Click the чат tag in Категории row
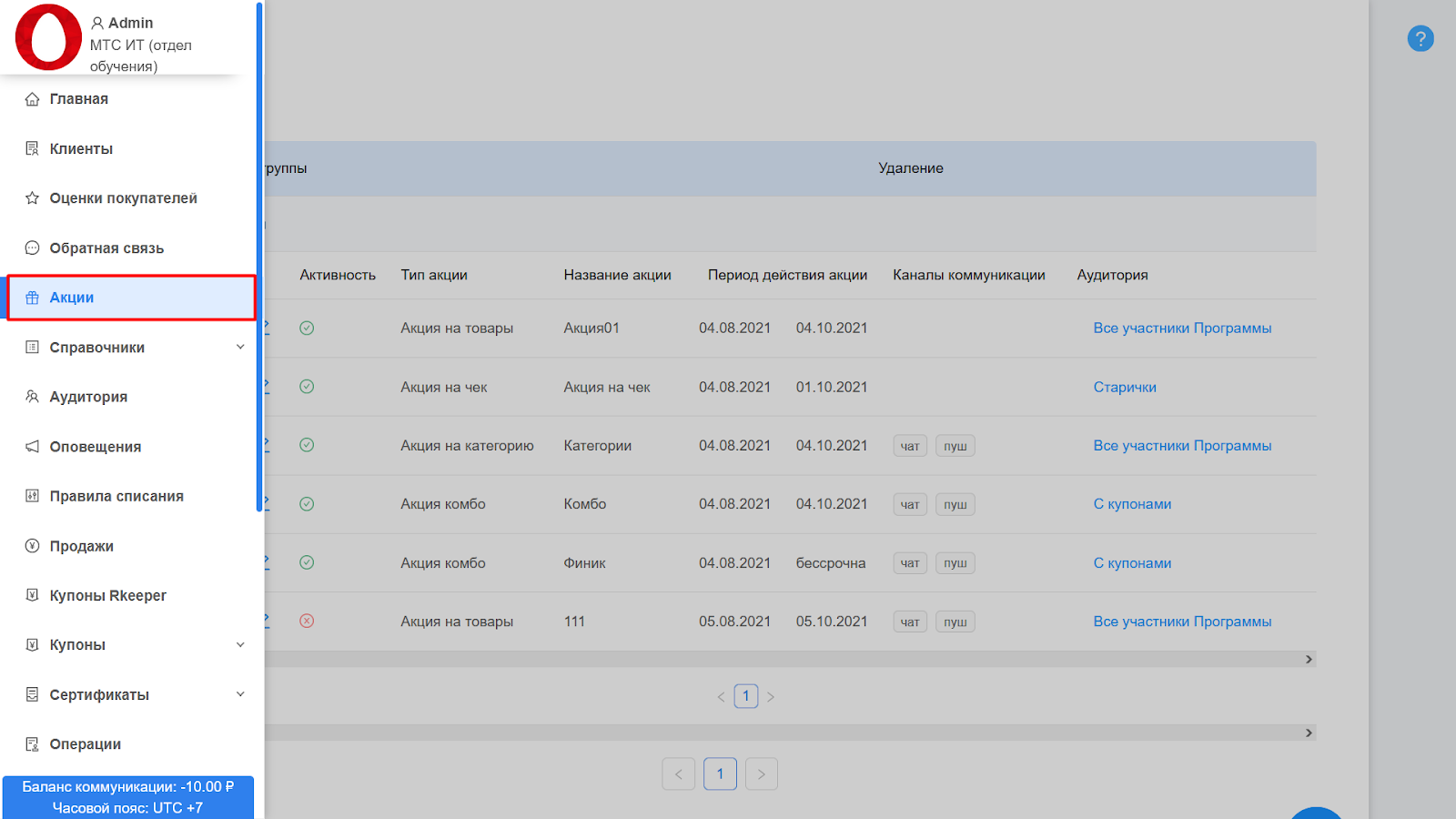Image resolution: width=1456 pixels, height=819 pixels. 910,446
